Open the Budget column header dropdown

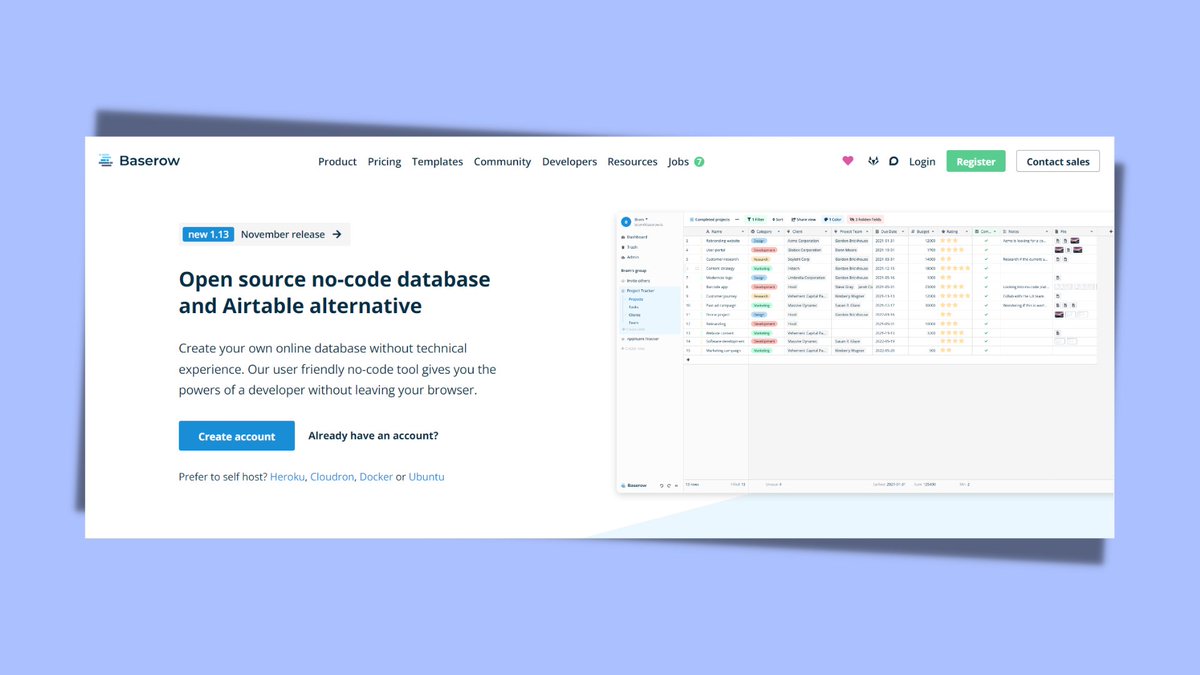(x=933, y=231)
